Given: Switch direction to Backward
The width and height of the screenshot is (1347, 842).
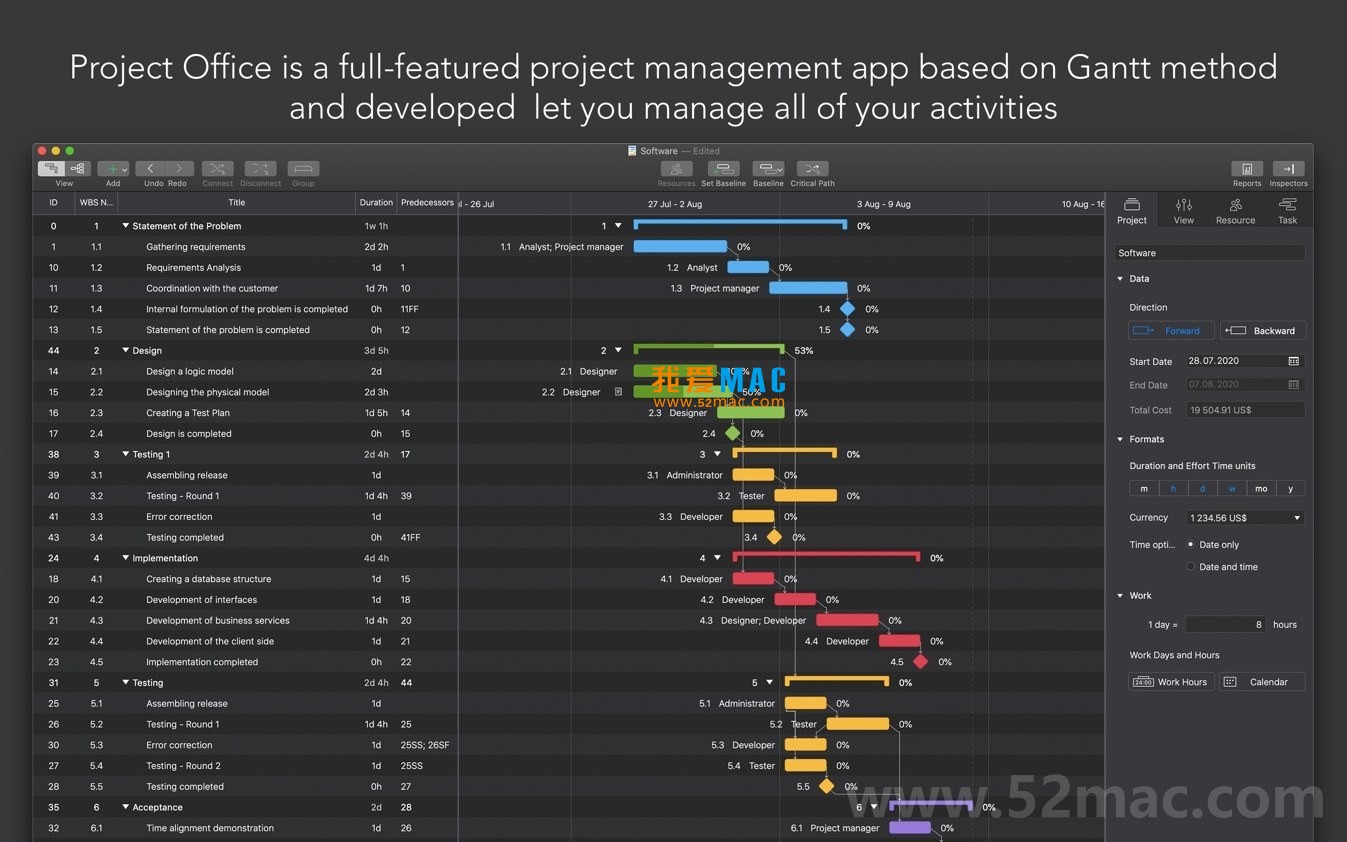Looking at the screenshot, I should point(1263,330).
